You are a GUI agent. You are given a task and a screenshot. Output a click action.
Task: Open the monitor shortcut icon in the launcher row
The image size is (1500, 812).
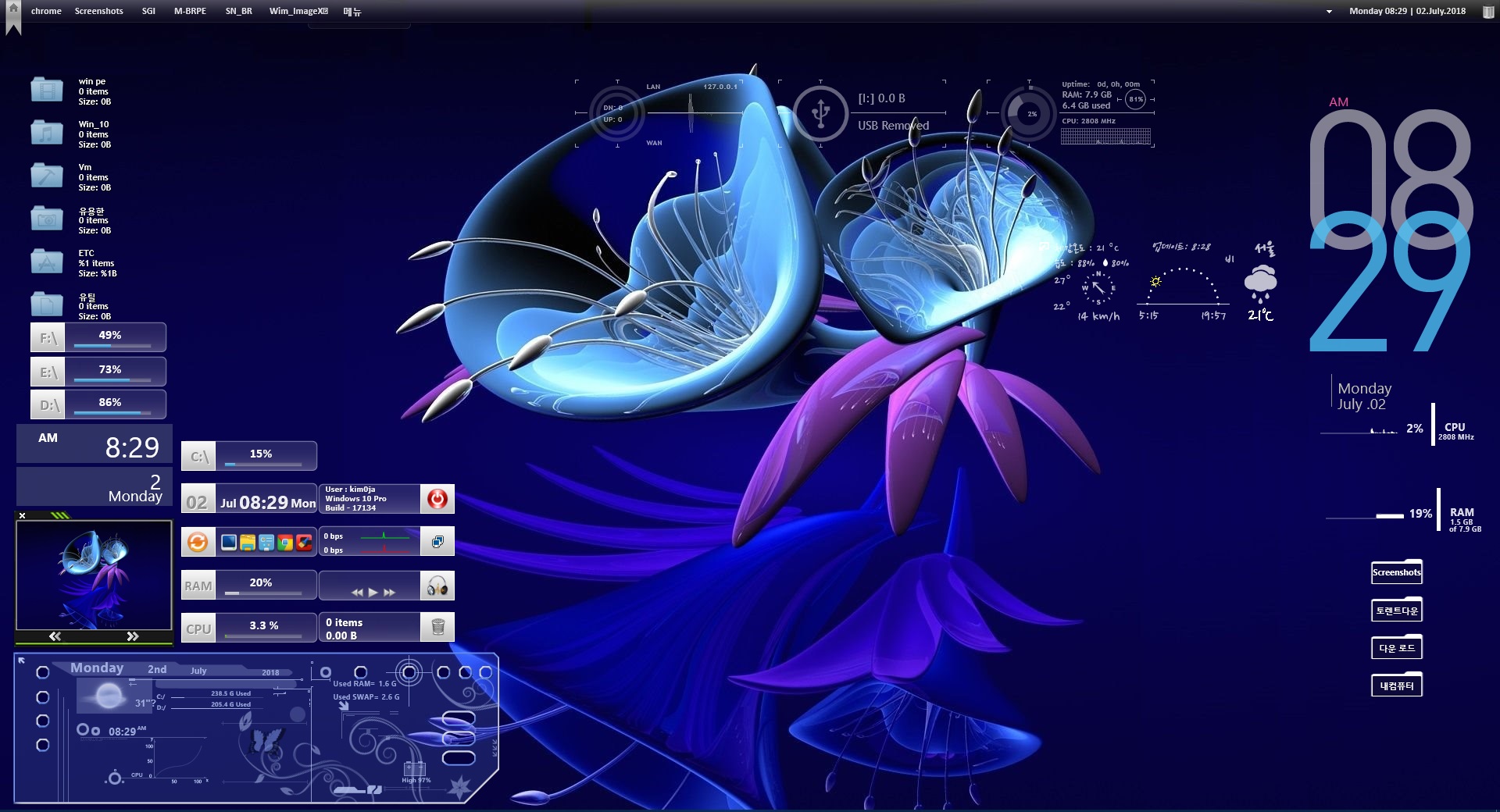229,543
